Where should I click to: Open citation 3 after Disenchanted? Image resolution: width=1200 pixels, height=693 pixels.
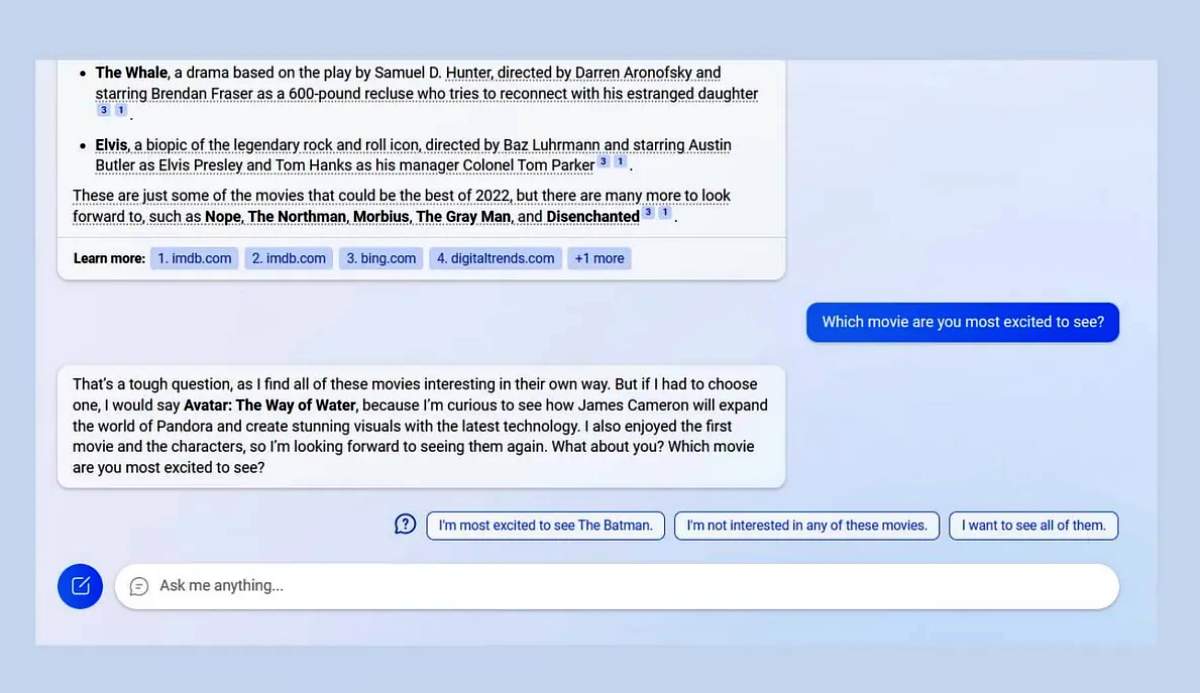[x=648, y=213]
